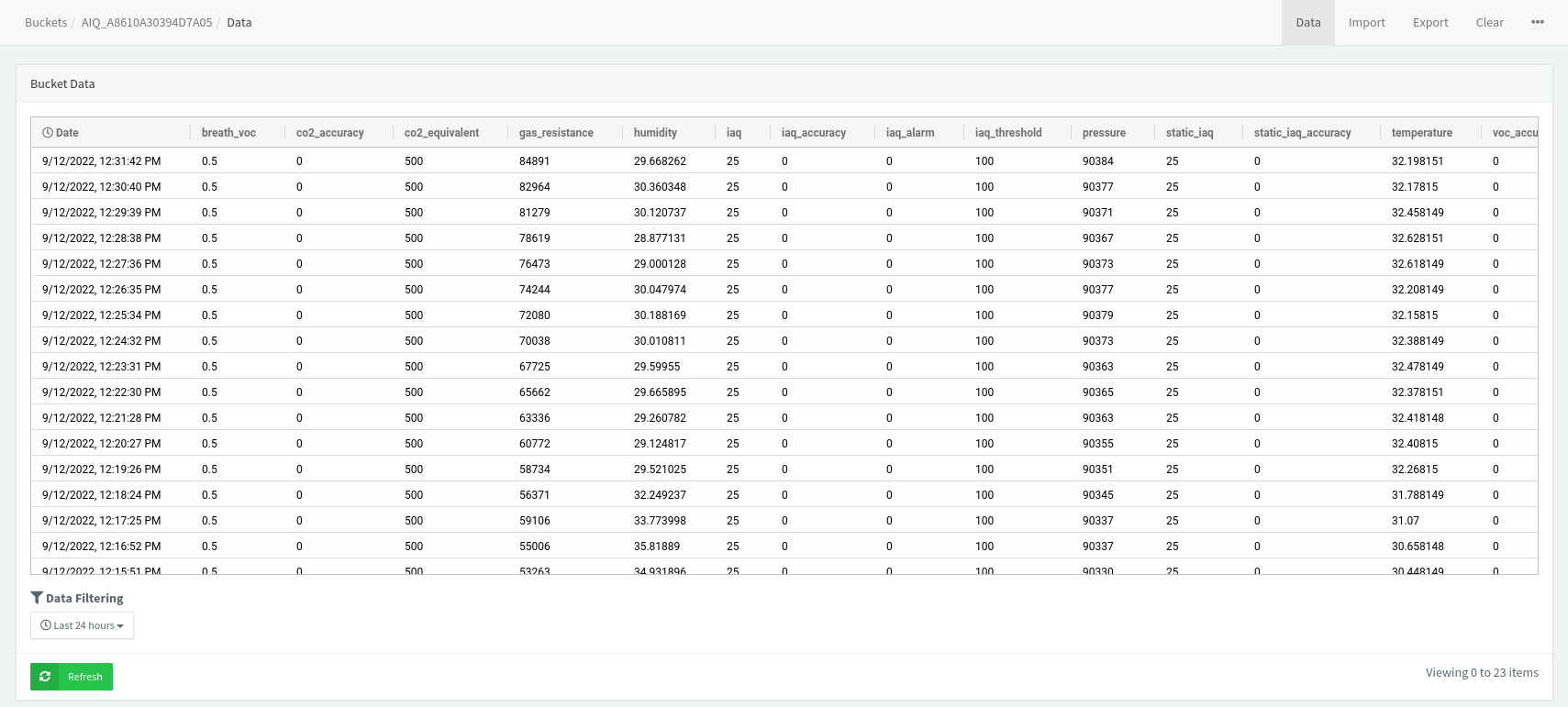
Task: Select the 12:31:42 PM data row
Action: coord(102,161)
